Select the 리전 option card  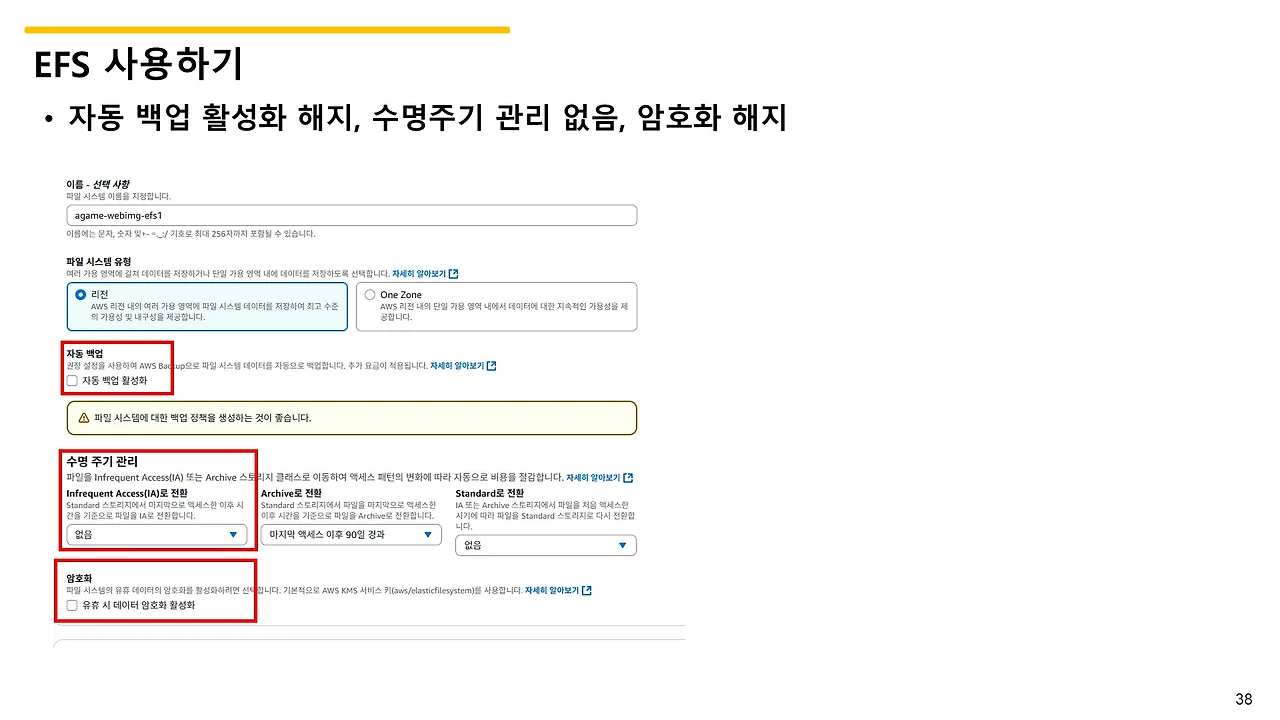coord(207,308)
